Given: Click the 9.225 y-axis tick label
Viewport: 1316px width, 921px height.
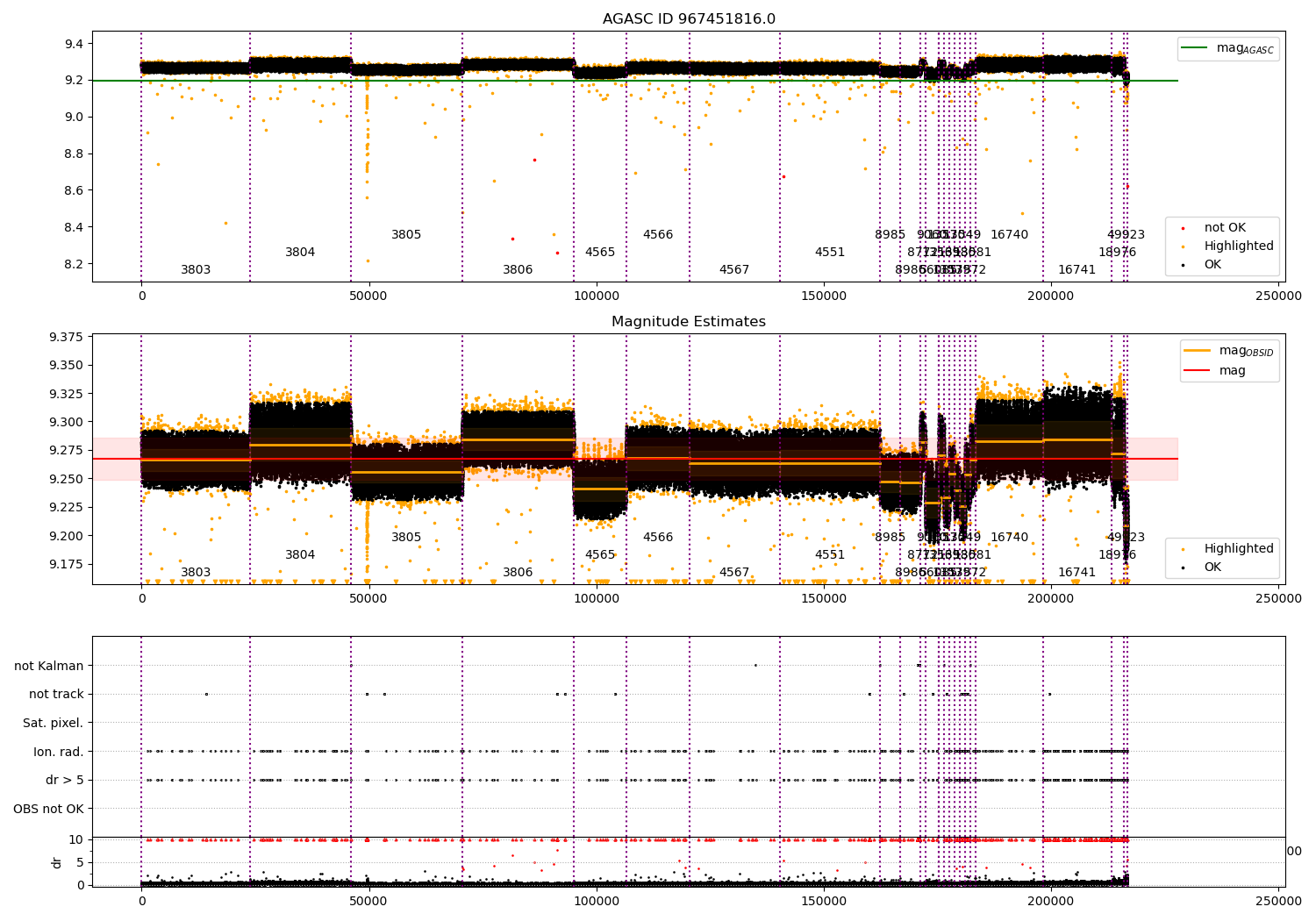Looking at the screenshot, I should pyautogui.click(x=68, y=508).
